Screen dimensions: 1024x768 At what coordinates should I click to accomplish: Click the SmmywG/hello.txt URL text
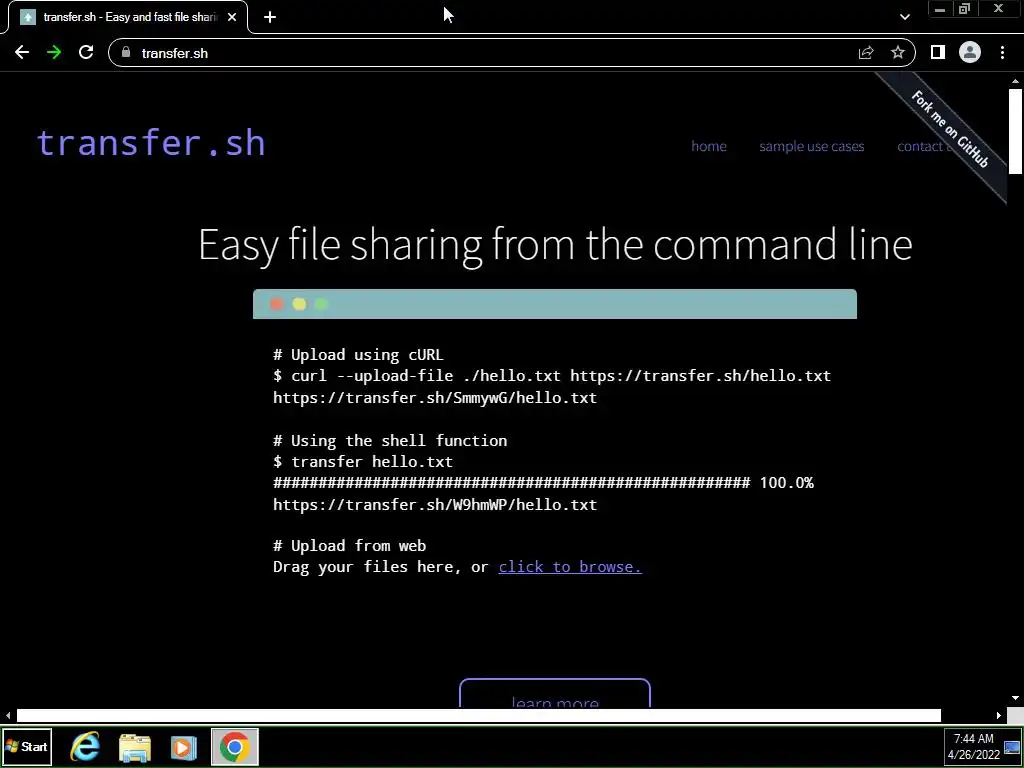(x=435, y=398)
